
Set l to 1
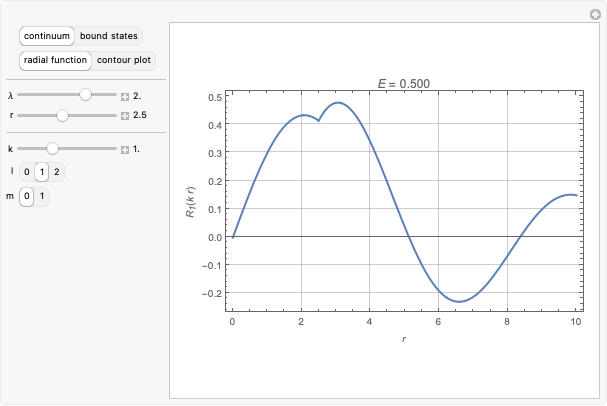42,172
